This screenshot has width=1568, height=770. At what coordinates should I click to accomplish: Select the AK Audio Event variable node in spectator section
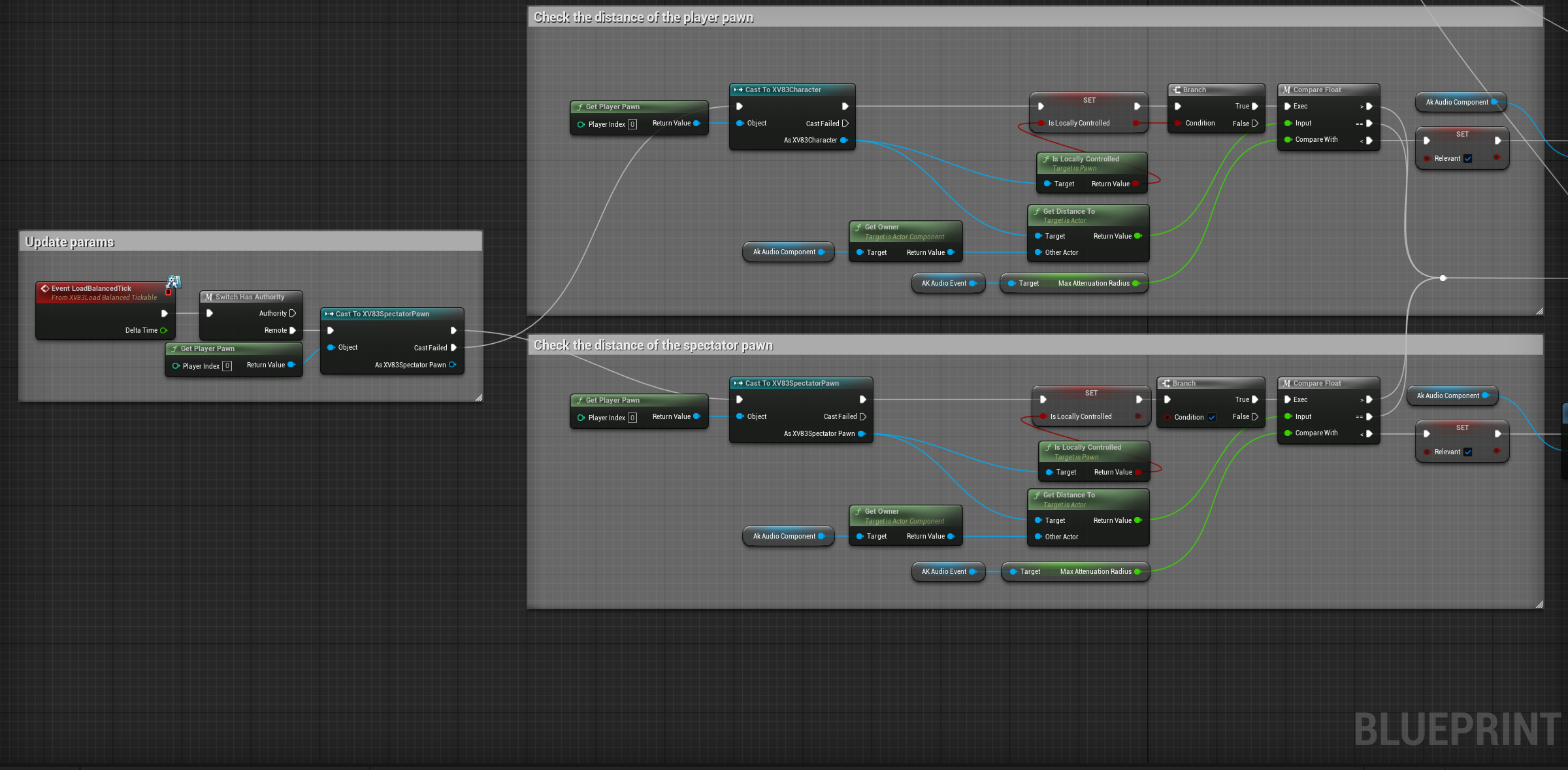point(948,571)
